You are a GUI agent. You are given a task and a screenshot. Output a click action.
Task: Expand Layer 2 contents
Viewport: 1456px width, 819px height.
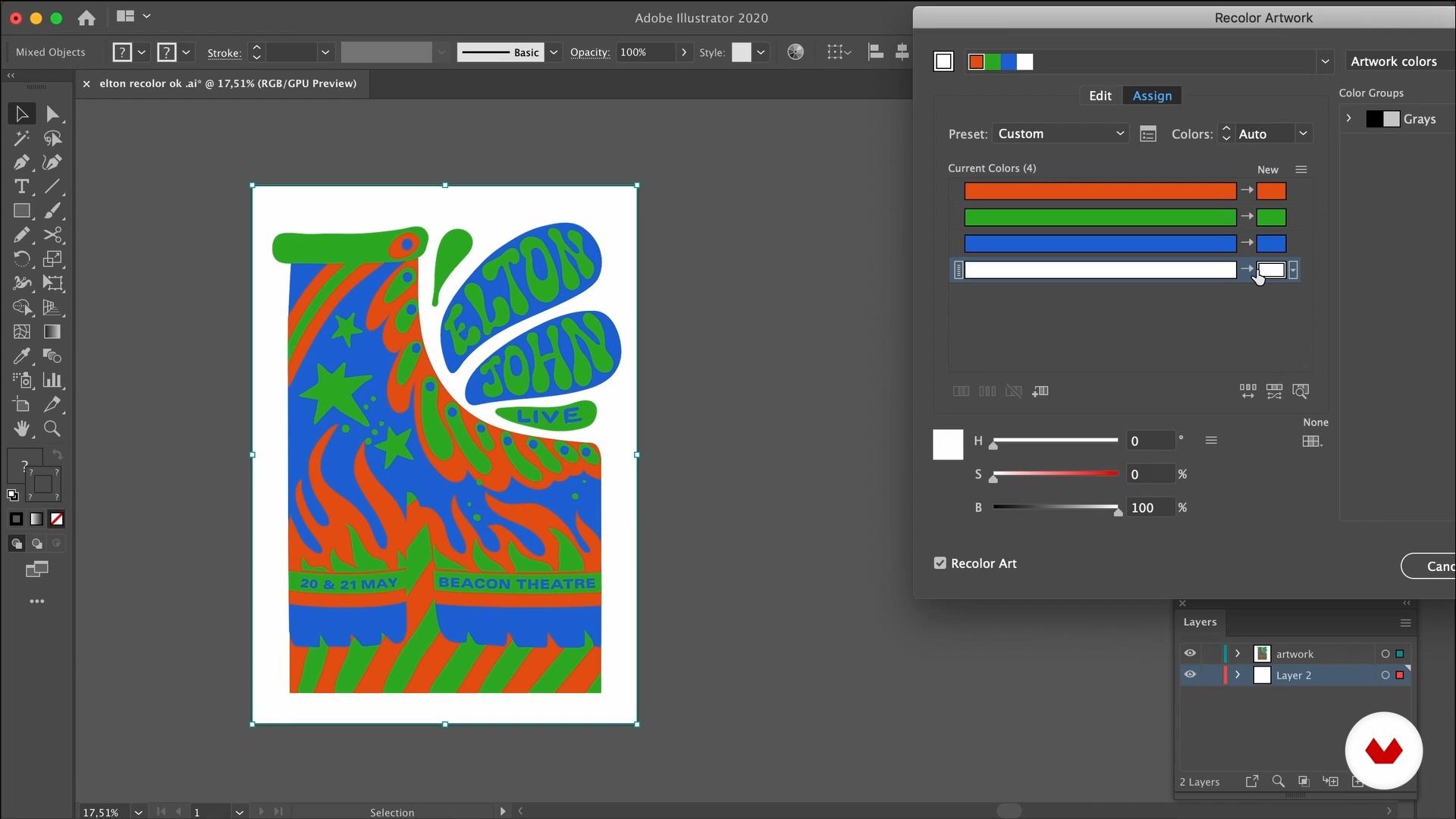[x=1238, y=675]
